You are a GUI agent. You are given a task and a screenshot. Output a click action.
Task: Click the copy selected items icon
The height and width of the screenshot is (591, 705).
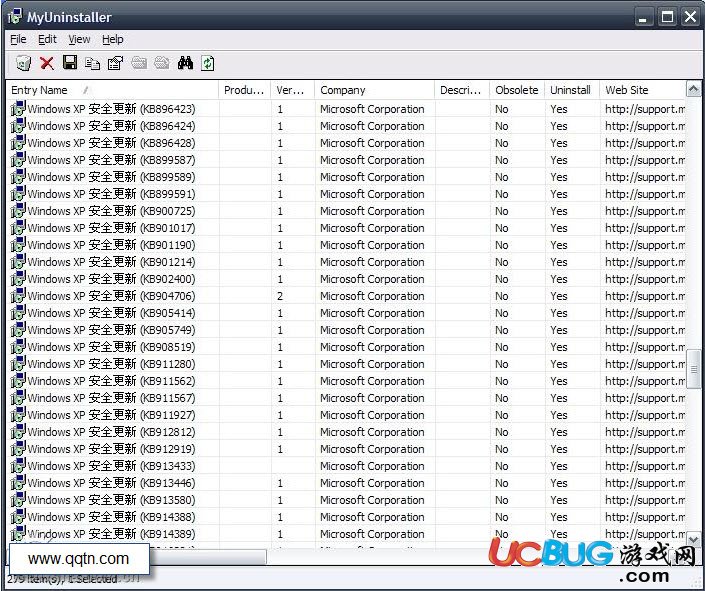[93, 63]
